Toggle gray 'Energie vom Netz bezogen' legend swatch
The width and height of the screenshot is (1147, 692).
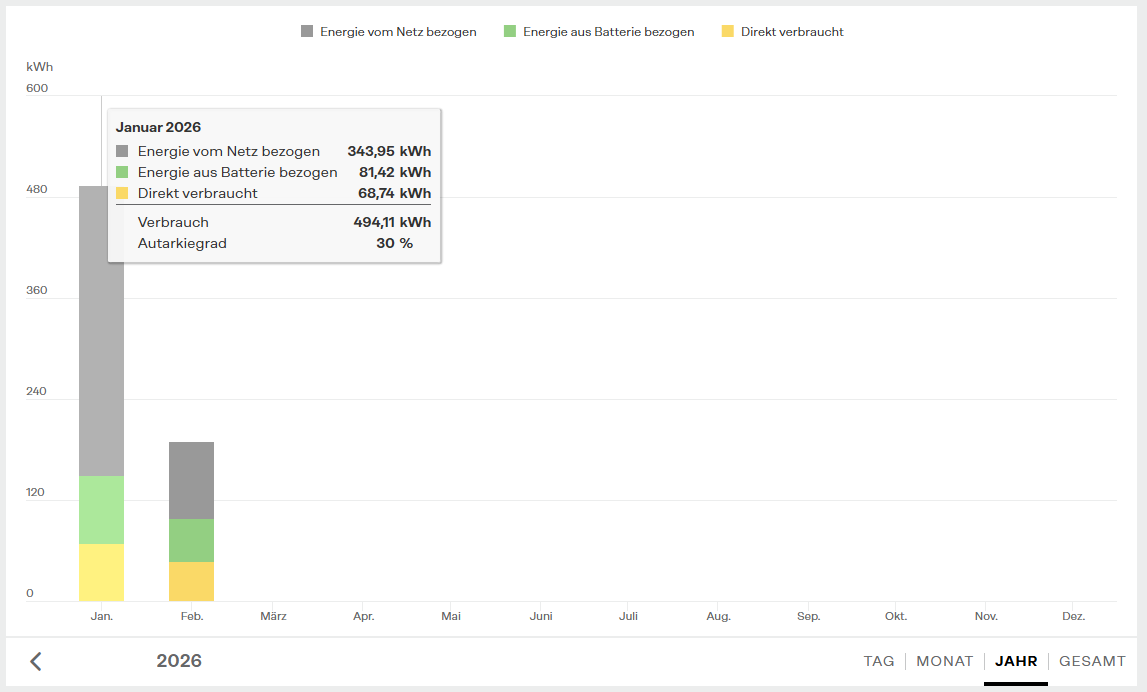coord(307,32)
